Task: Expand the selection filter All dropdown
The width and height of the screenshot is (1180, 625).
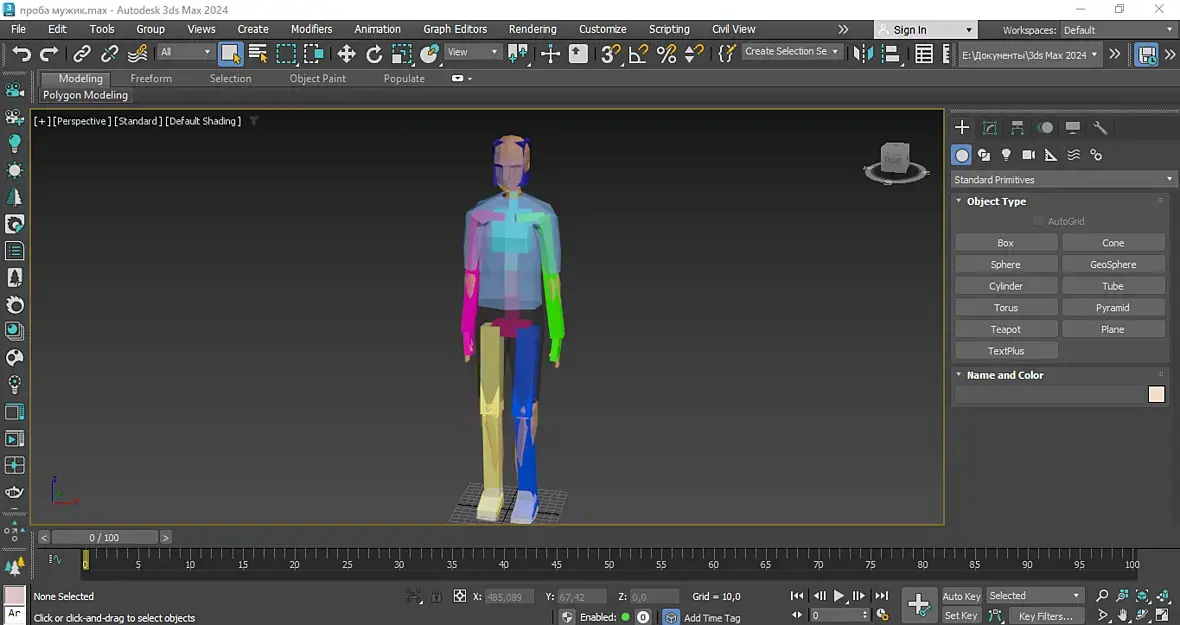Action: (186, 52)
